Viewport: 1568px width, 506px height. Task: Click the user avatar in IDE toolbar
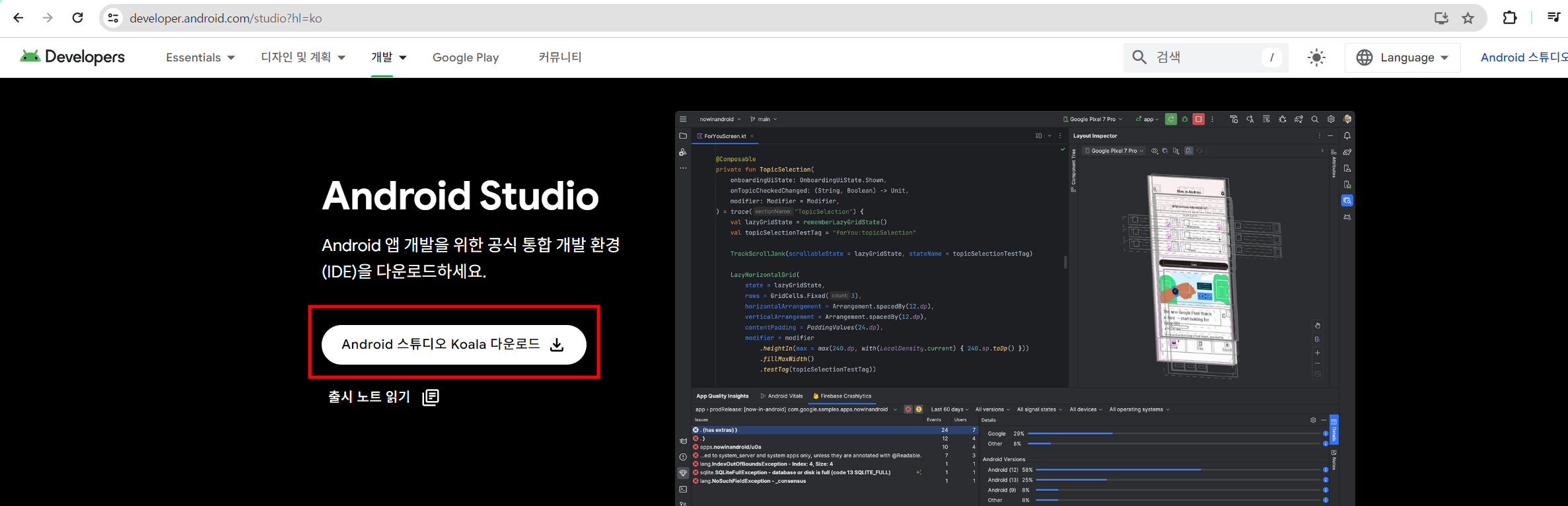pos(1347,120)
